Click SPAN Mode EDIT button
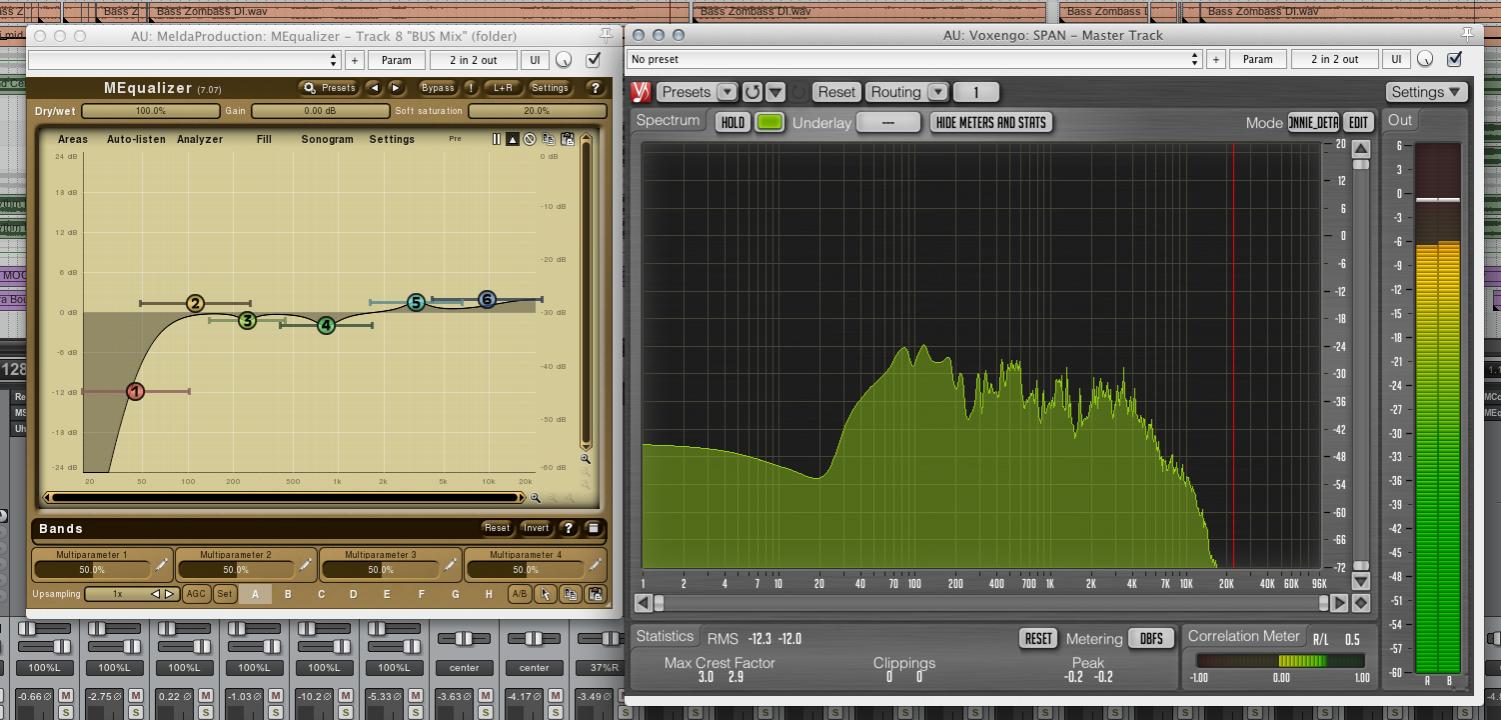Image resolution: width=1501 pixels, height=720 pixels. click(x=1358, y=122)
